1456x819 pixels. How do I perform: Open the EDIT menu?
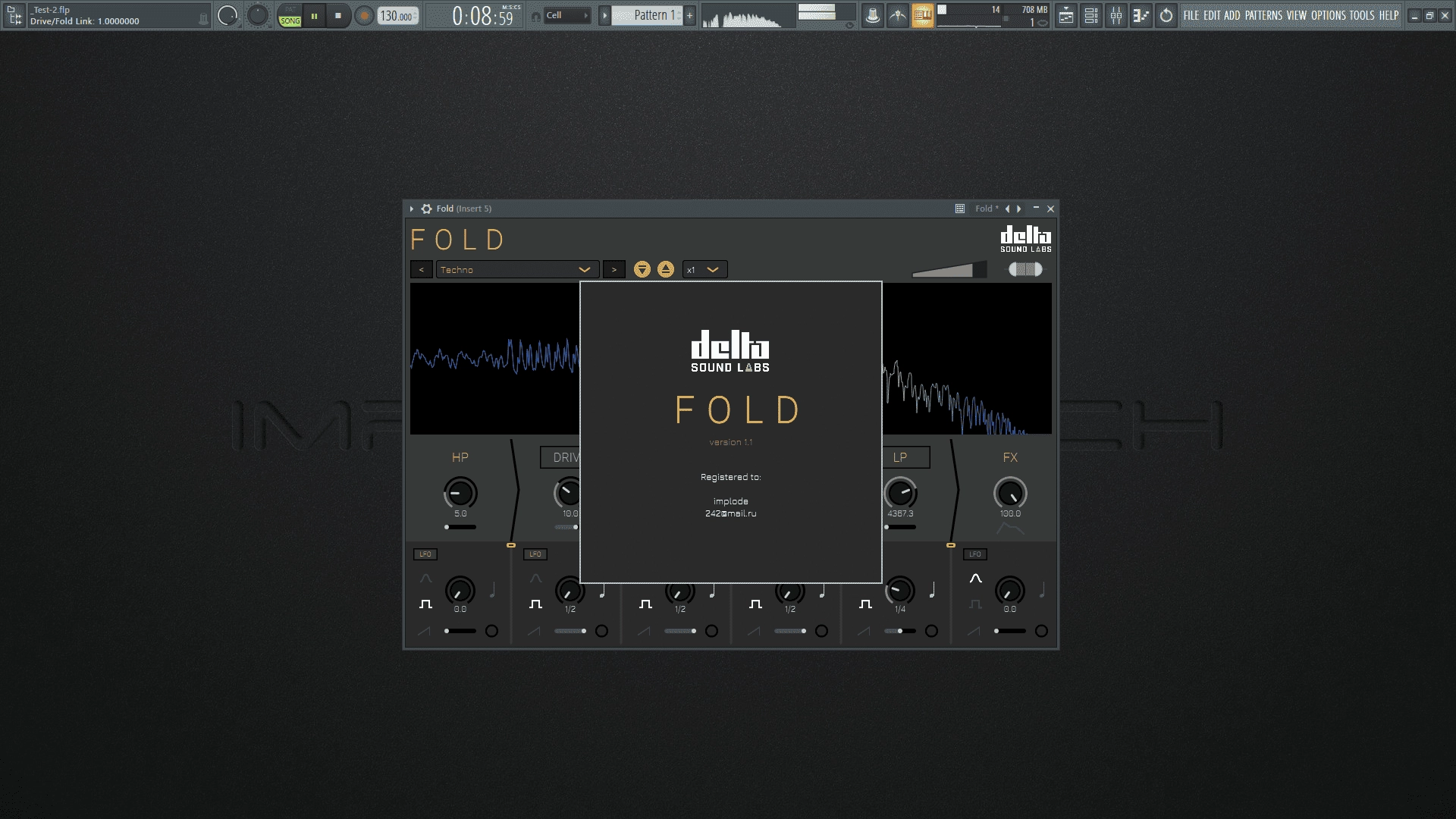(x=1212, y=15)
